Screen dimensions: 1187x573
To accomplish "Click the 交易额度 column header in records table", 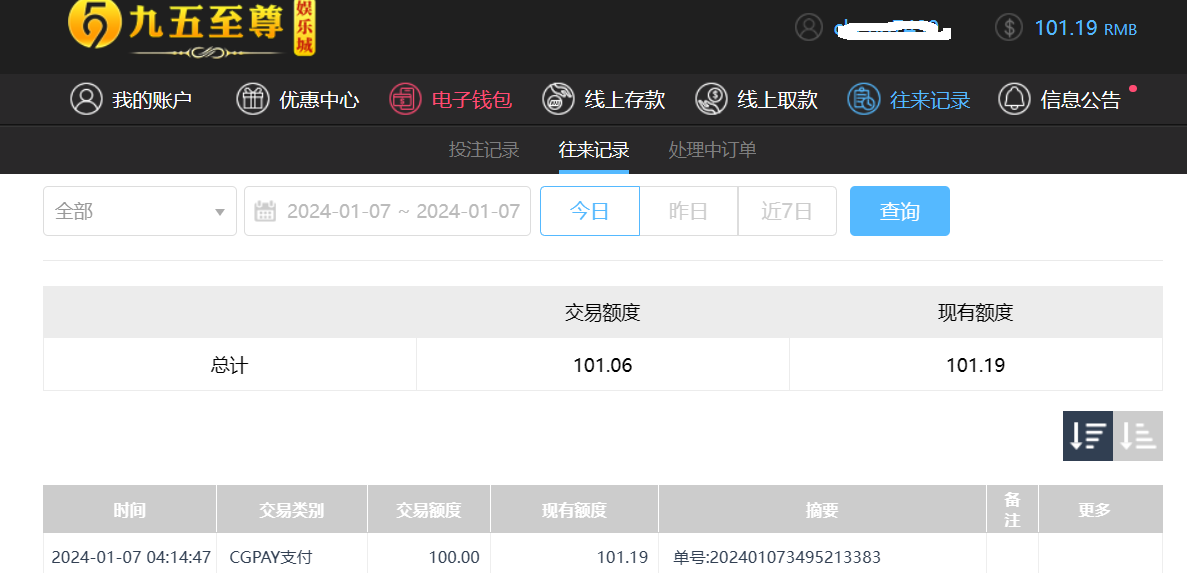I will (428, 509).
